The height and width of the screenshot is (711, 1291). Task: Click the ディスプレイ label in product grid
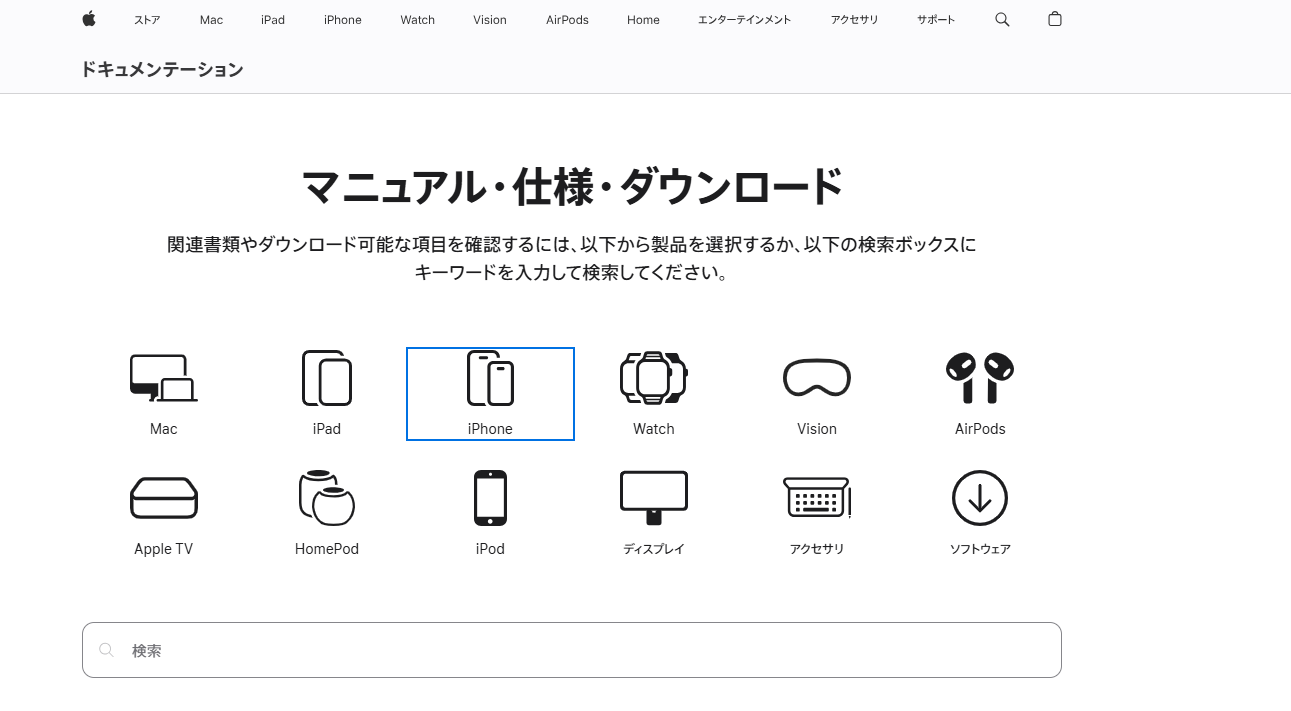pos(654,549)
